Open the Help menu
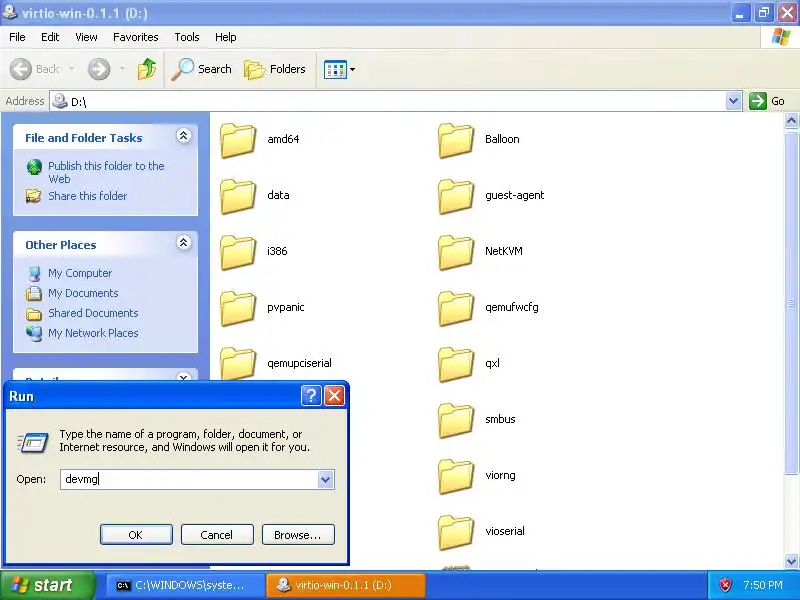 [226, 37]
